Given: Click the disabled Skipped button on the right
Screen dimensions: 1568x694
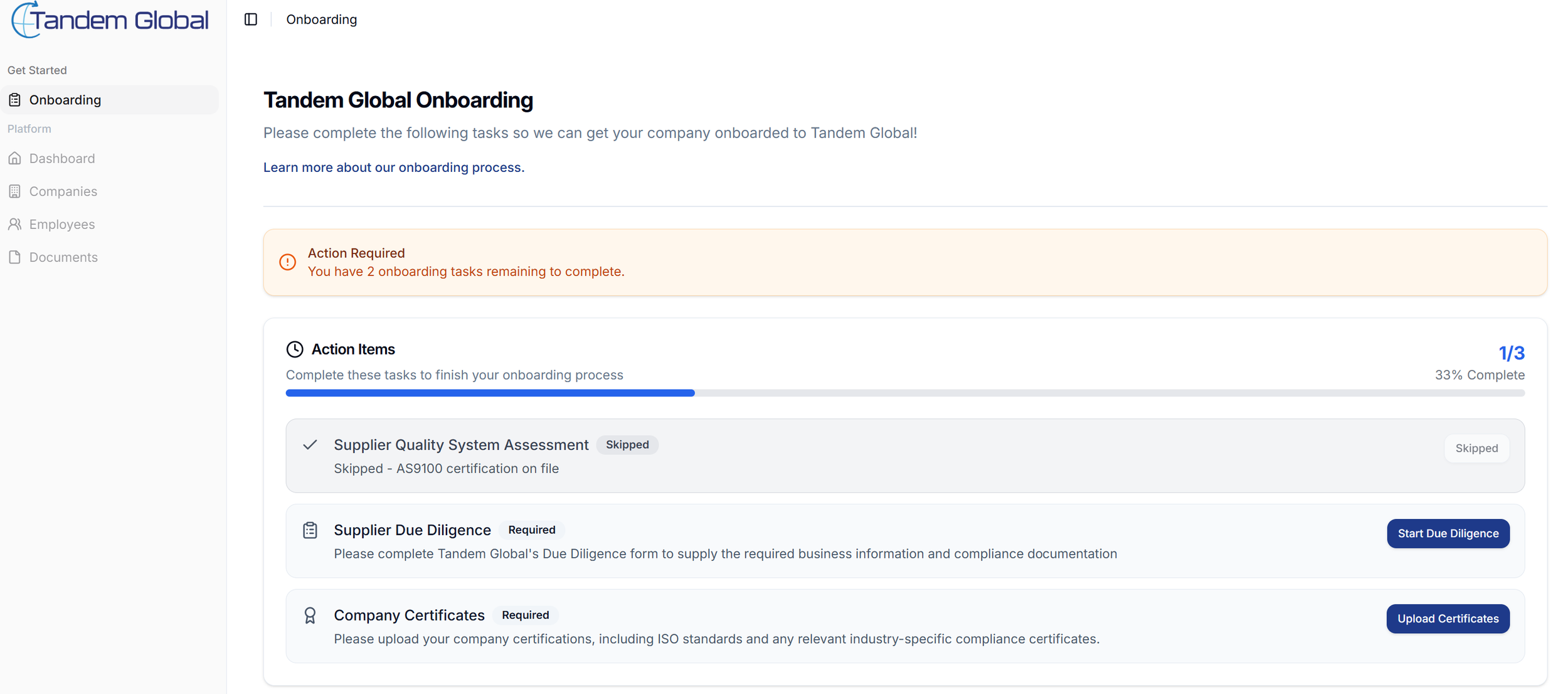Looking at the screenshot, I should pyautogui.click(x=1476, y=448).
